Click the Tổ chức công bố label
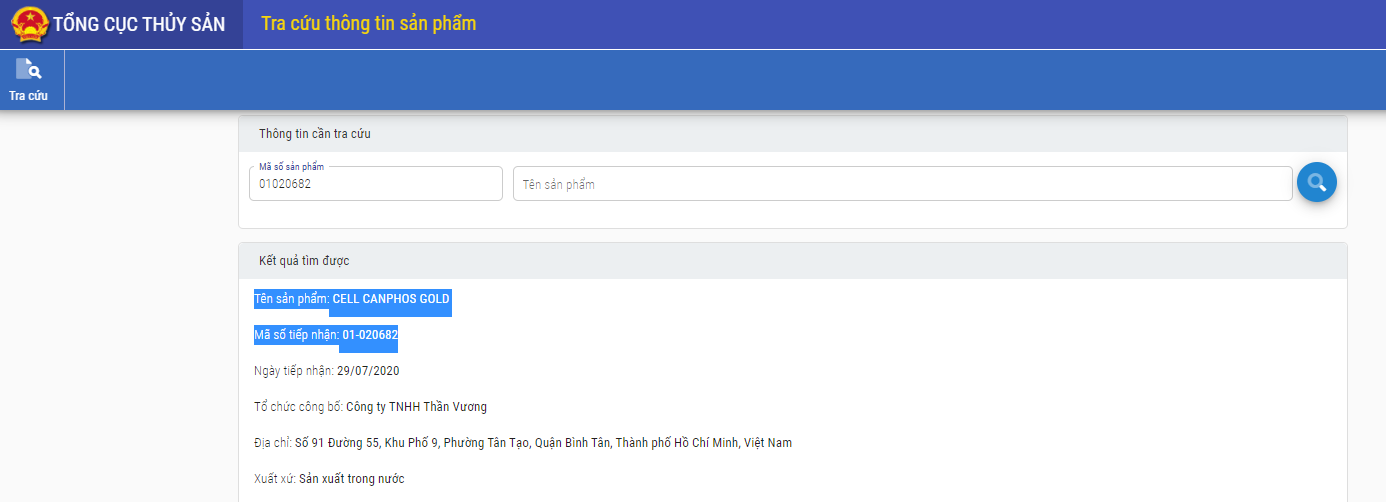The width and height of the screenshot is (1386, 502). [298, 407]
